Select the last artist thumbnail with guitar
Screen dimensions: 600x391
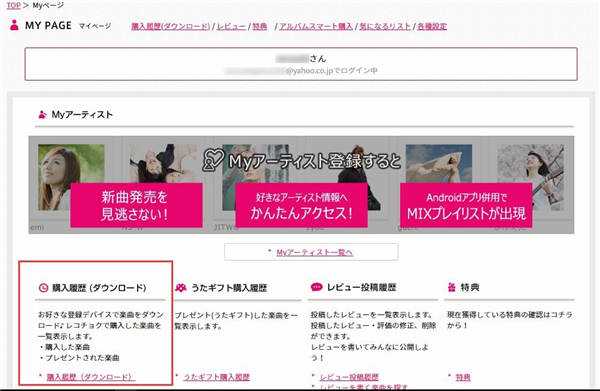tap(530, 178)
